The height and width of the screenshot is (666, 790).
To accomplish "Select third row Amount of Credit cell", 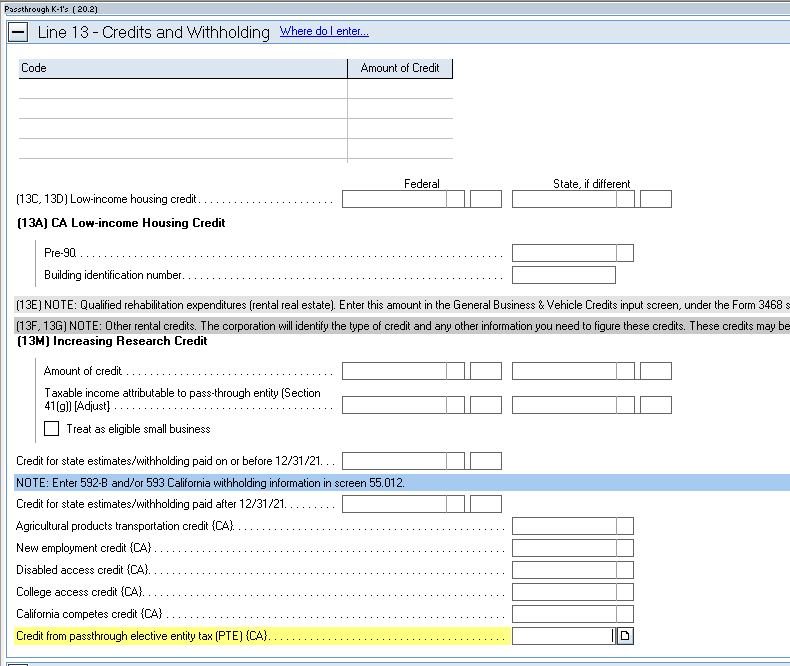I will [x=400, y=129].
